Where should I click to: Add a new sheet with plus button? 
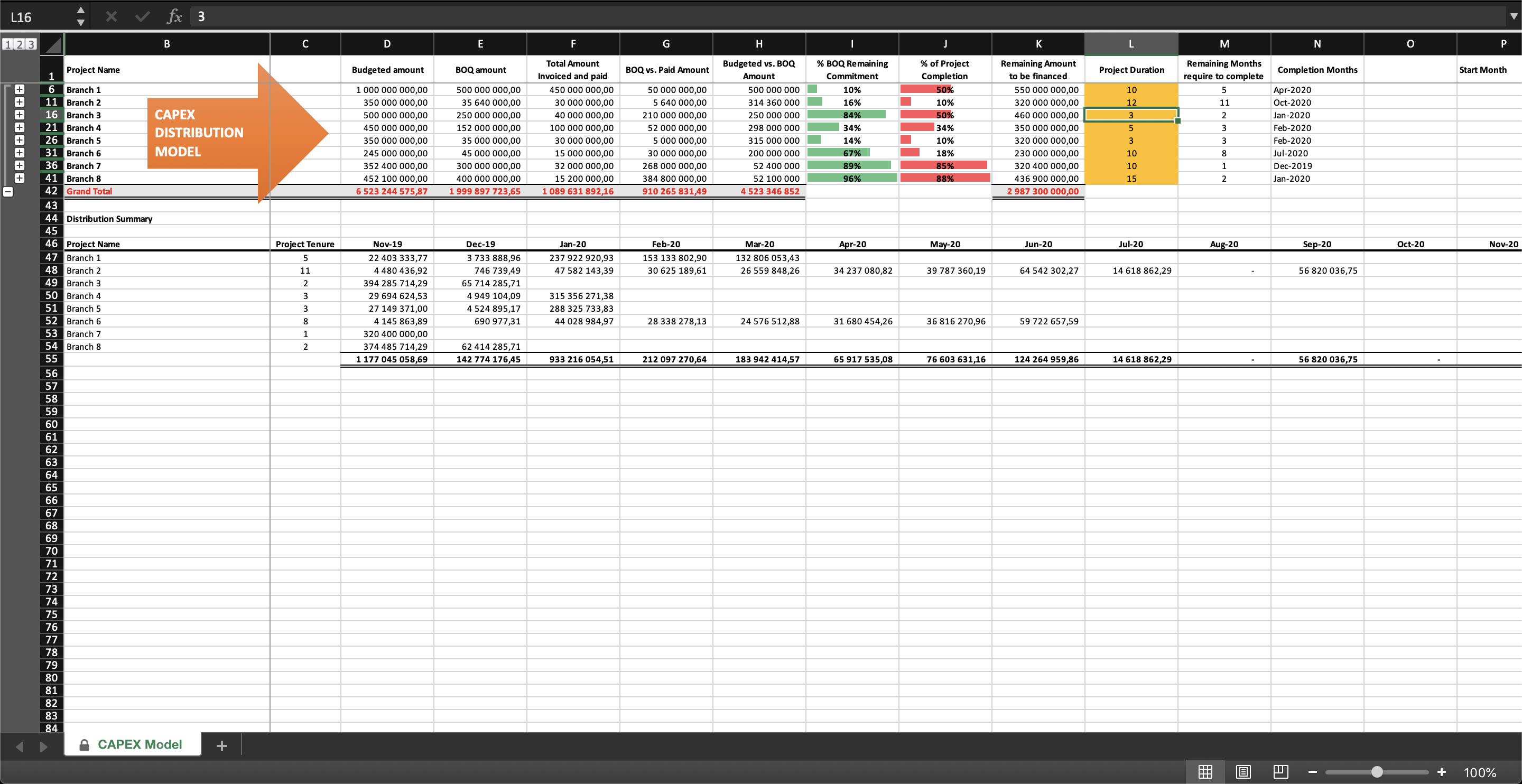click(222, 745)
